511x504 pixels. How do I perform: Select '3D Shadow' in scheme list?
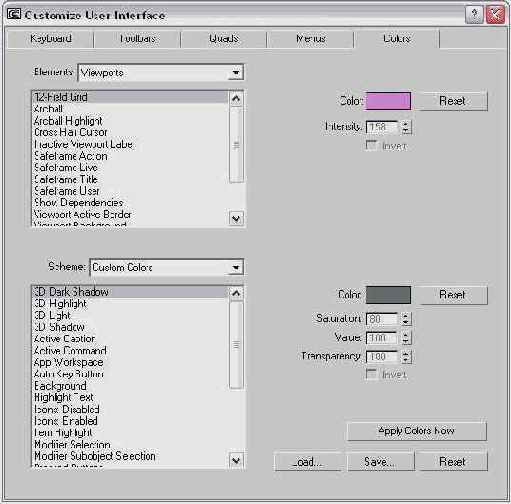(130, 327)
